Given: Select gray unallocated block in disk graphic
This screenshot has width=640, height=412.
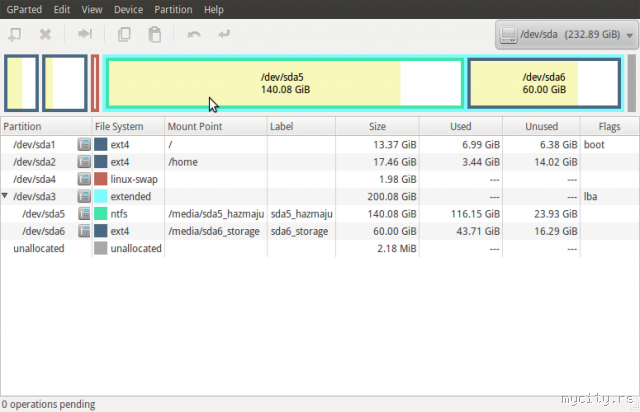Looking at the screenshot, I should tap(631, 83).
